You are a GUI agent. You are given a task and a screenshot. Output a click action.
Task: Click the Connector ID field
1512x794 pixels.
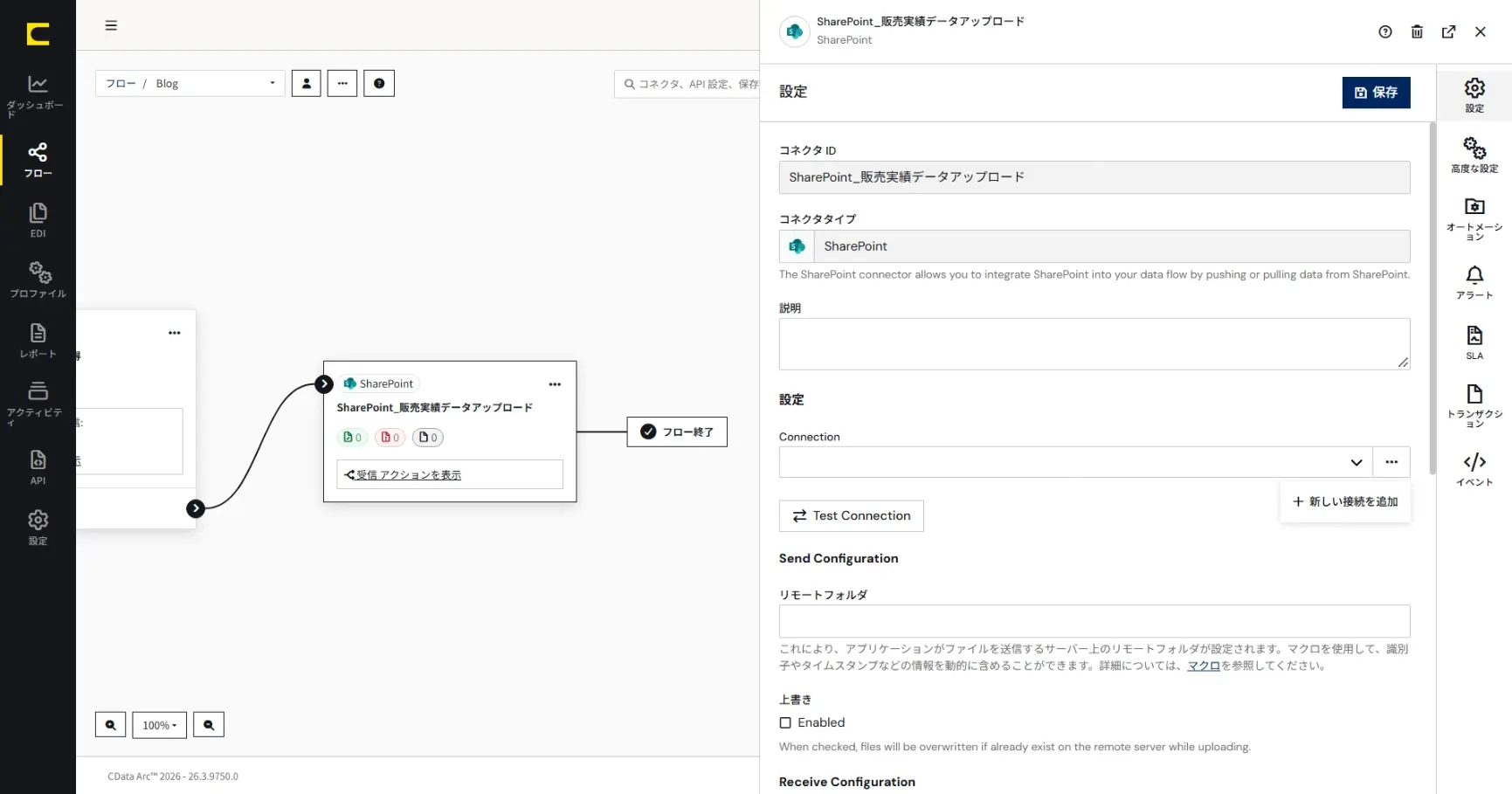(1094, 177)
